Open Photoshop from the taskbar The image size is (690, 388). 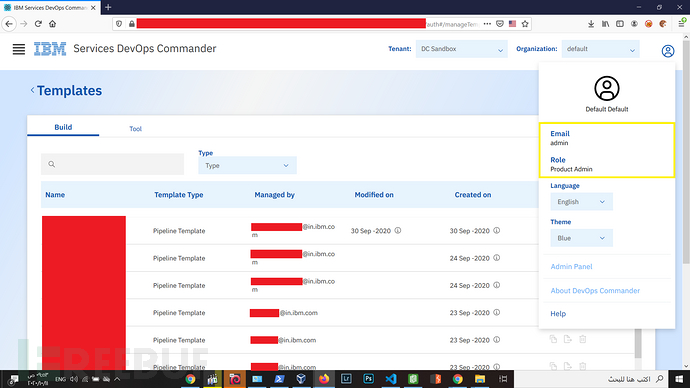point(368,379)
